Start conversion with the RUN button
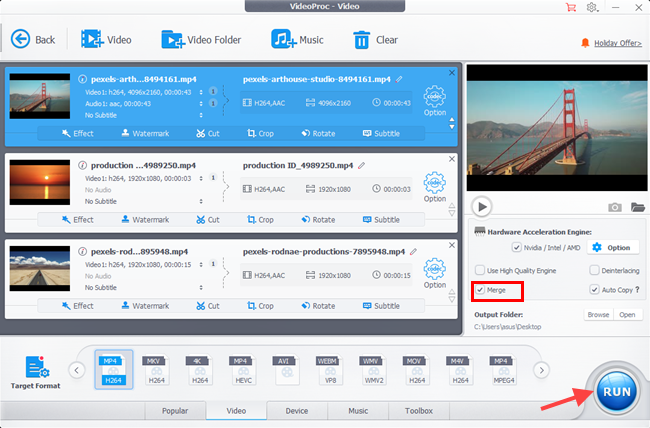Screen dimensions: 650x428 (617, 392)
